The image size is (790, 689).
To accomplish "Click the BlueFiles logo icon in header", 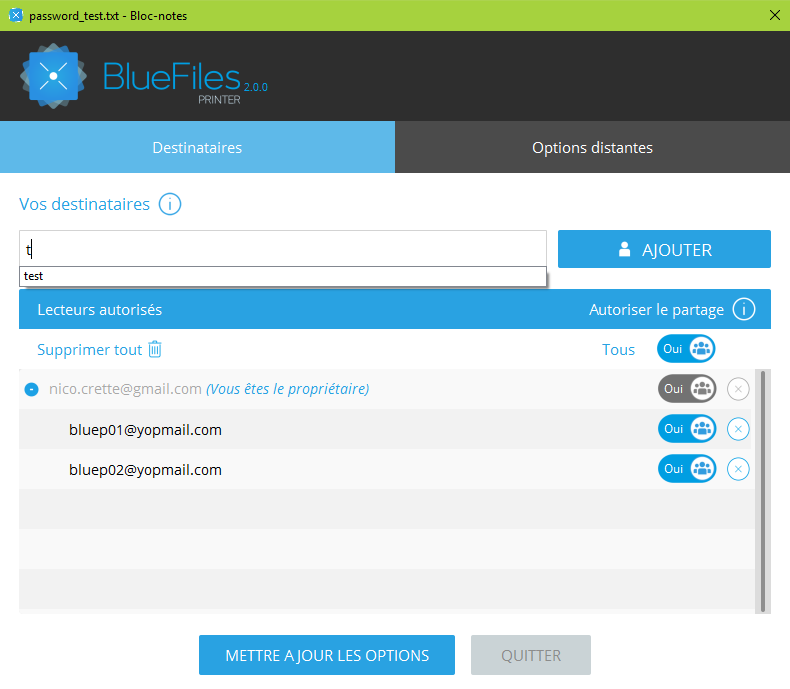I will pyautogui.click(x=53, y=76).
